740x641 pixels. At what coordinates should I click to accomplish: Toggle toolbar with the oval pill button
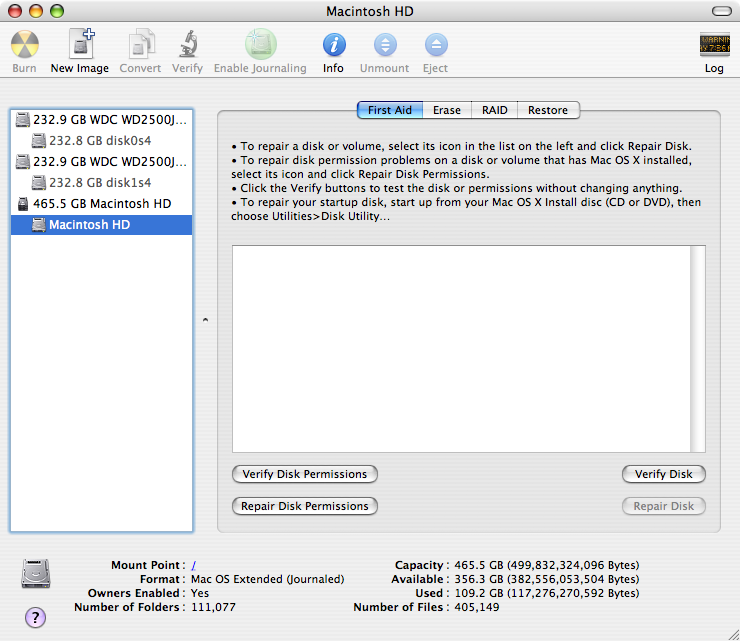tap(722, 11)
